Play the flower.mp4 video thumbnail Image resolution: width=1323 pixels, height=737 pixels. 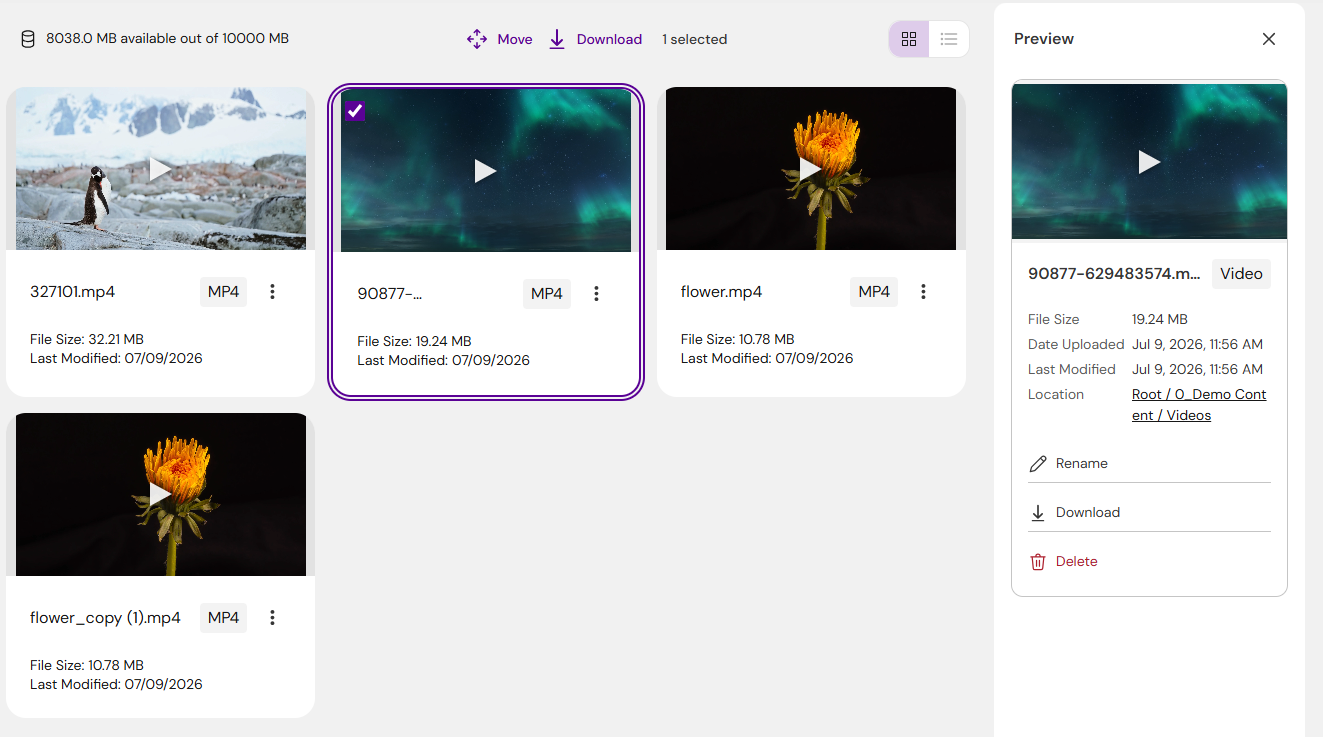pos(811,169)
